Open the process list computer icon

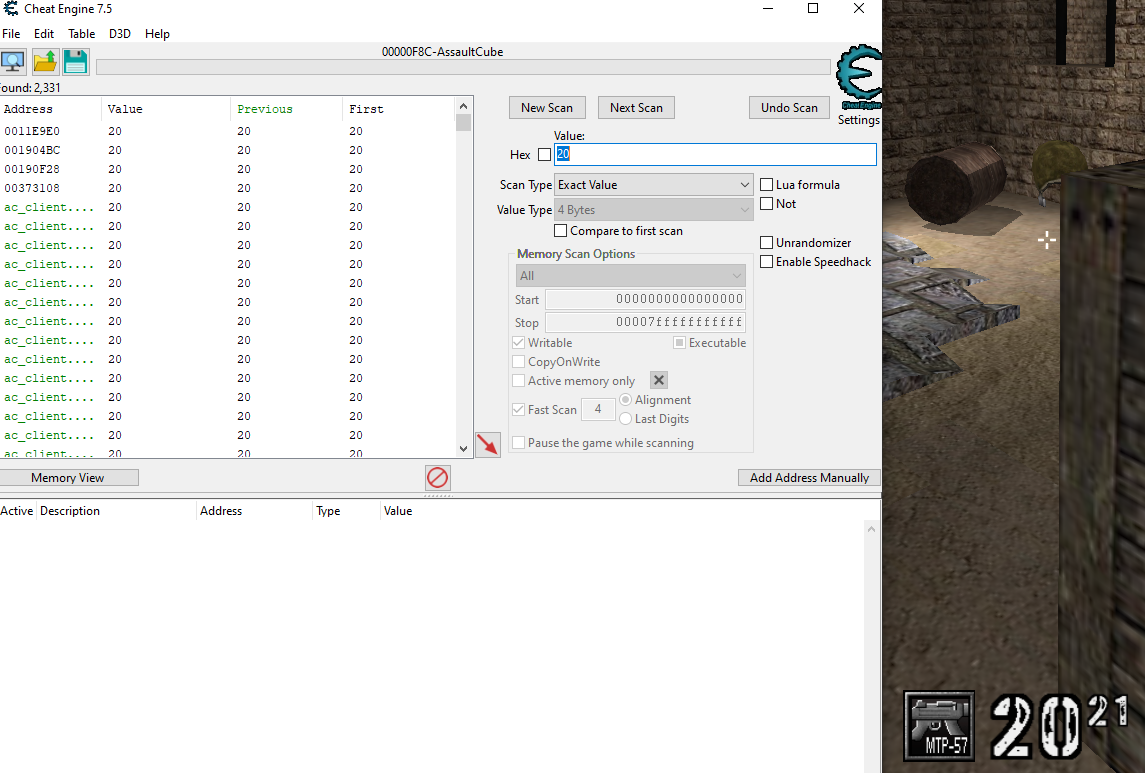coord(13,62)
